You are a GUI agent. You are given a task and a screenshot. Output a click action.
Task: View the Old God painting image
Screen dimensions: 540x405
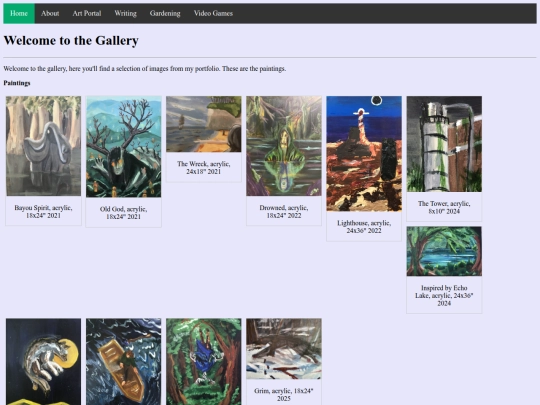pos(124,147)
